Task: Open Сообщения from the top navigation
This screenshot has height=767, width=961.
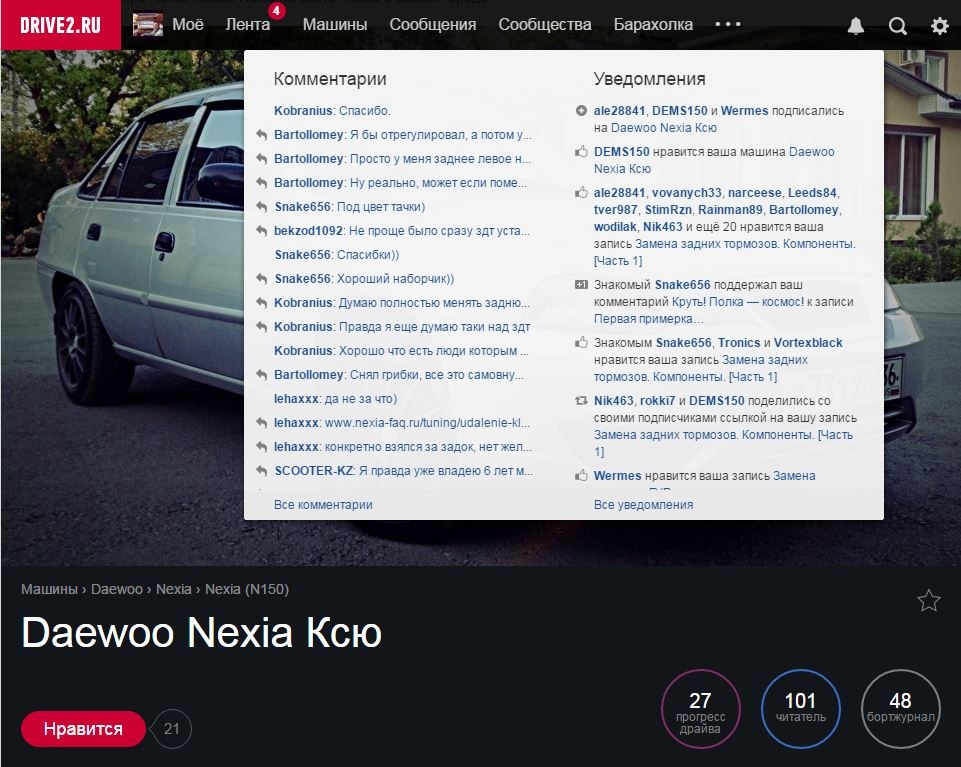Action: click(x=434, y=24)
